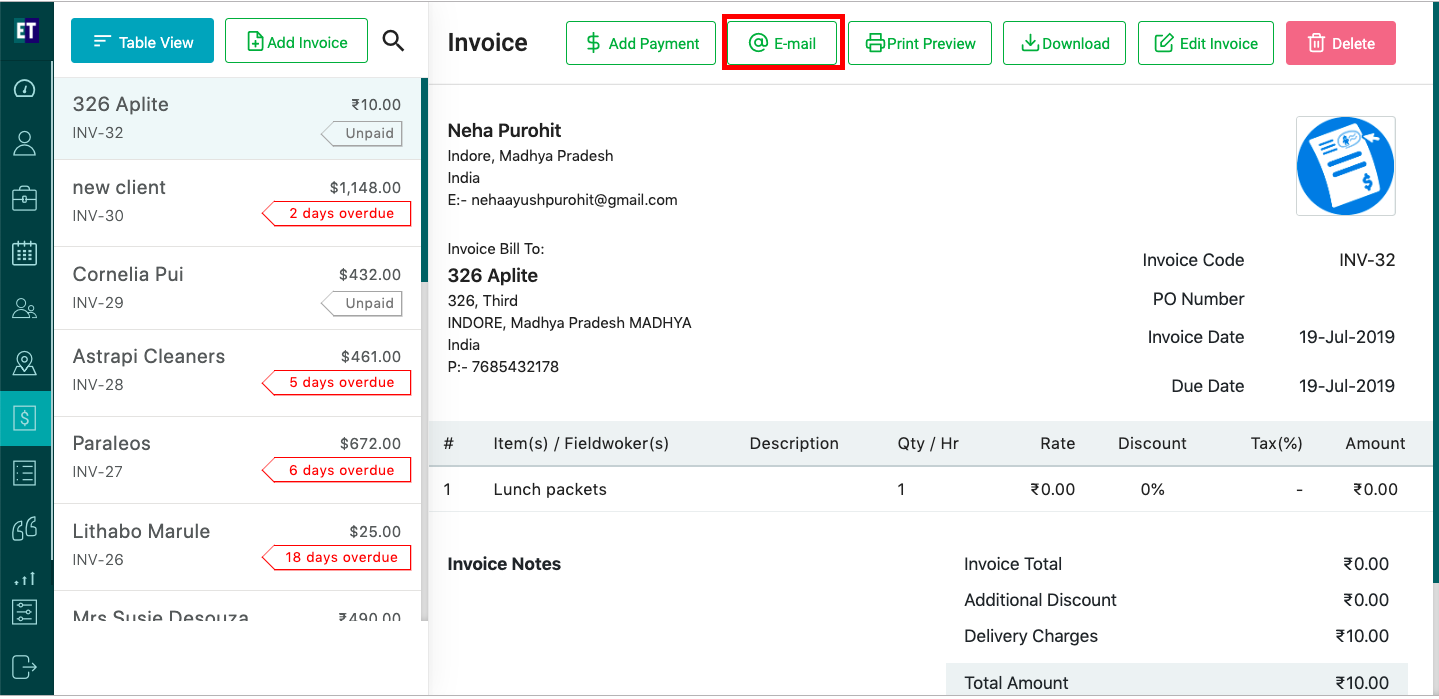Screen dimensions: 1439x699
Task: Send the invoice via E-mail button
Action: click(783, 43)
